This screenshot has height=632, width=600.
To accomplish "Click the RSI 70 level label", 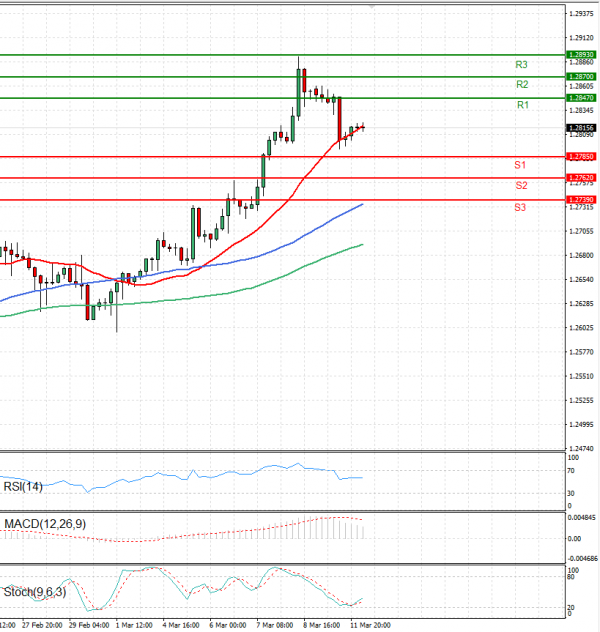I will [x=571, y=471].
